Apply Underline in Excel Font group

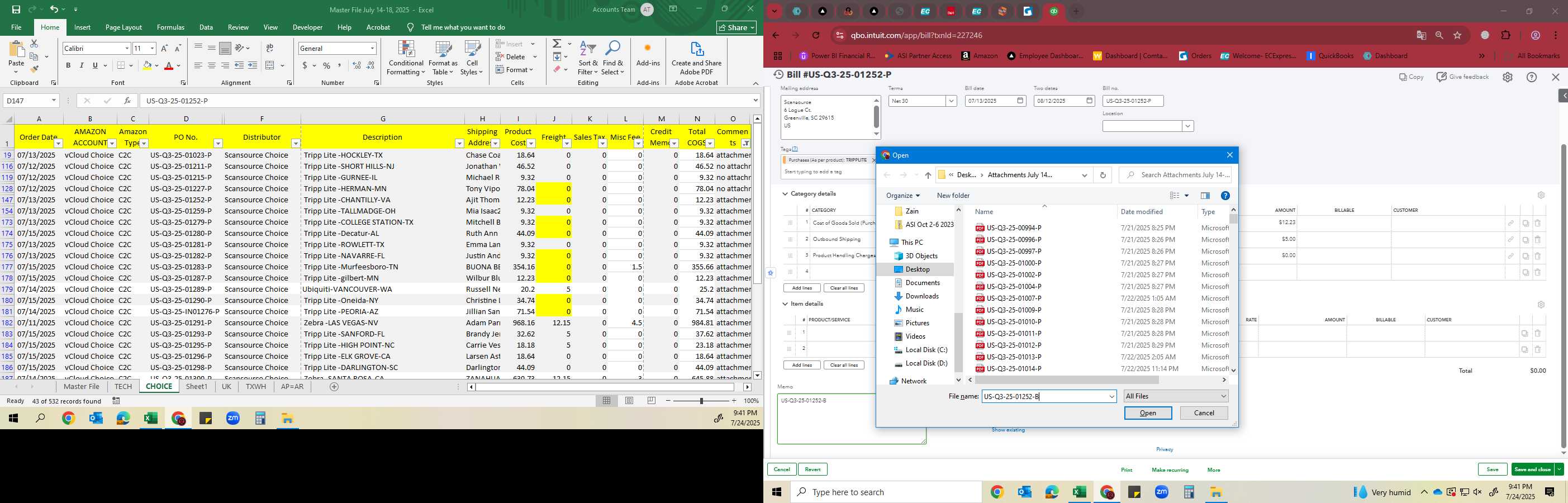pos(95,65)
